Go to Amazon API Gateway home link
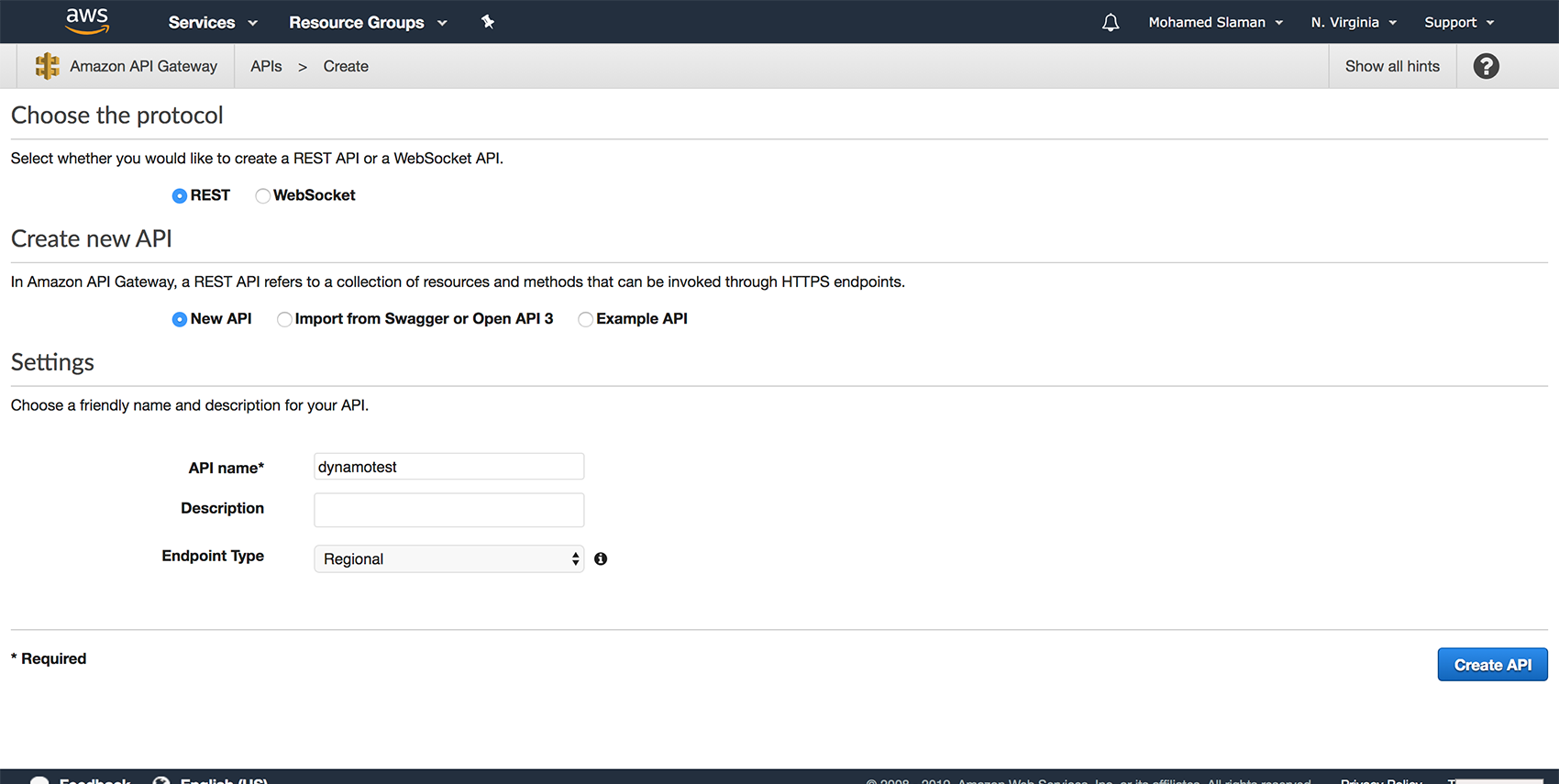Screen dimensions: 1559x784 (x=144, y=66)
